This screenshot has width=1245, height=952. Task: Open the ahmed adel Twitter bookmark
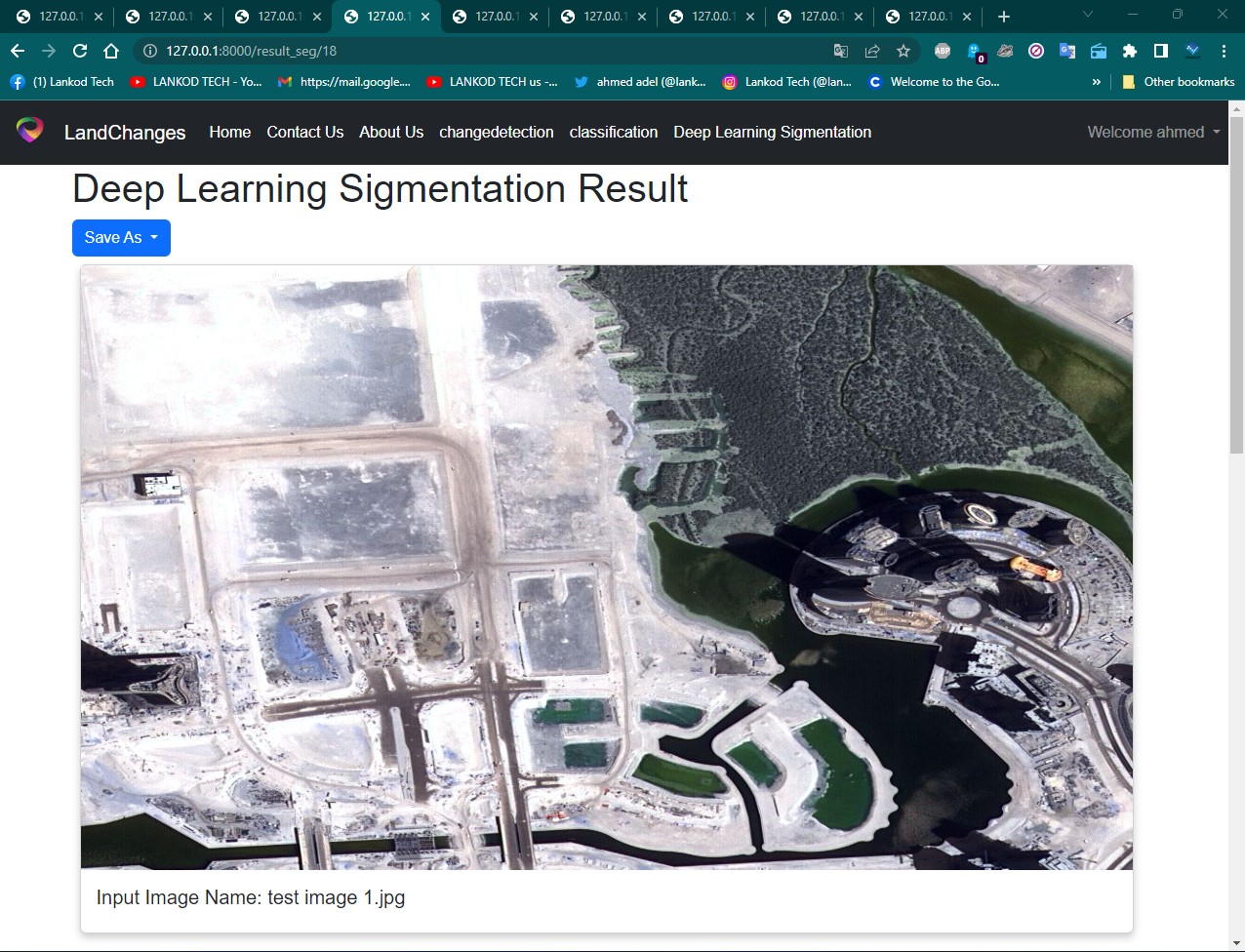(640, 82)
